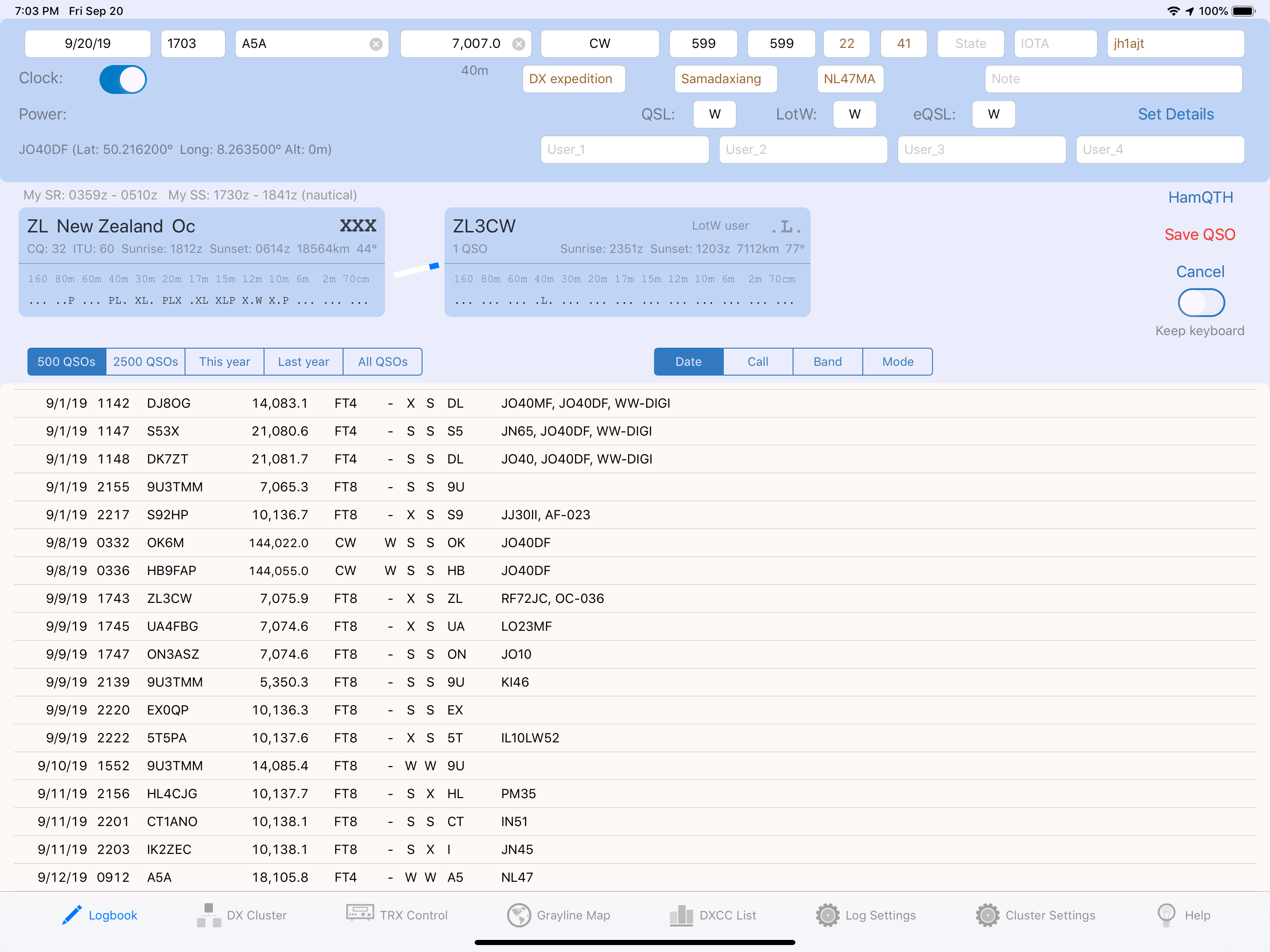The image size is (1270, 952).
Task: Enable the Keep keyboard switch
Action: click(1201, 303)
